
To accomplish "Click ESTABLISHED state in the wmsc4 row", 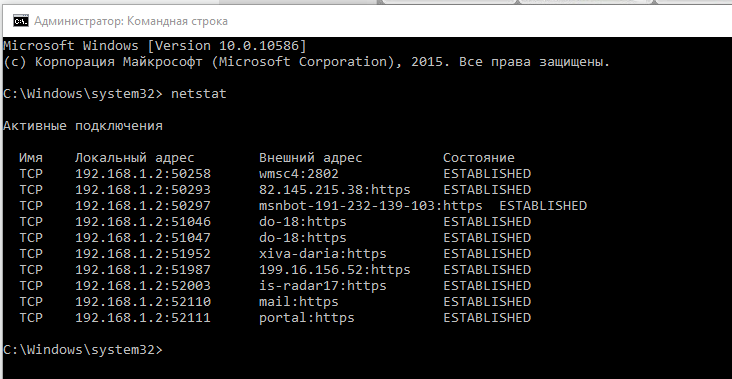I will (487, 174).
